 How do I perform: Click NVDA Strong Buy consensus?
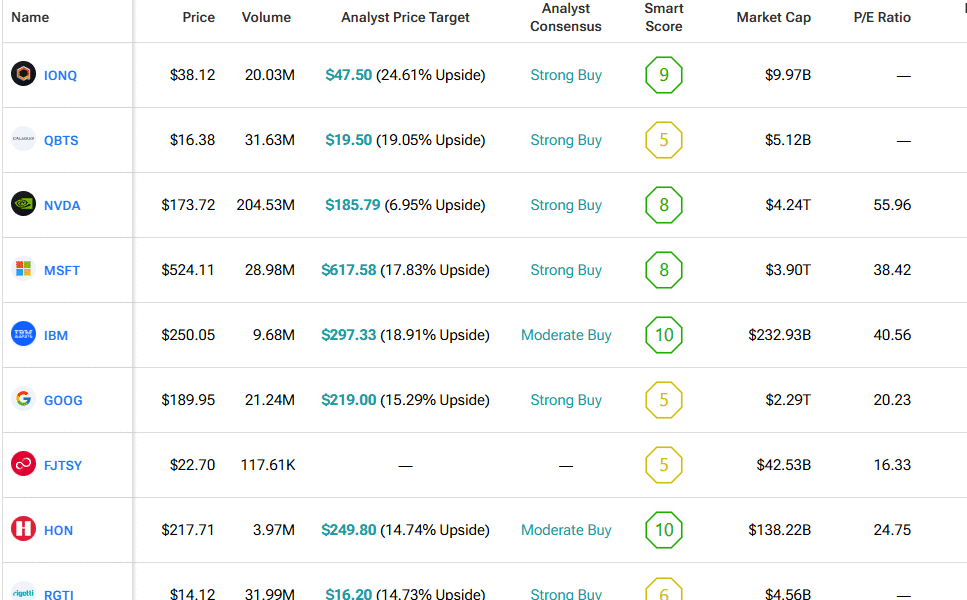pos(566,205)
